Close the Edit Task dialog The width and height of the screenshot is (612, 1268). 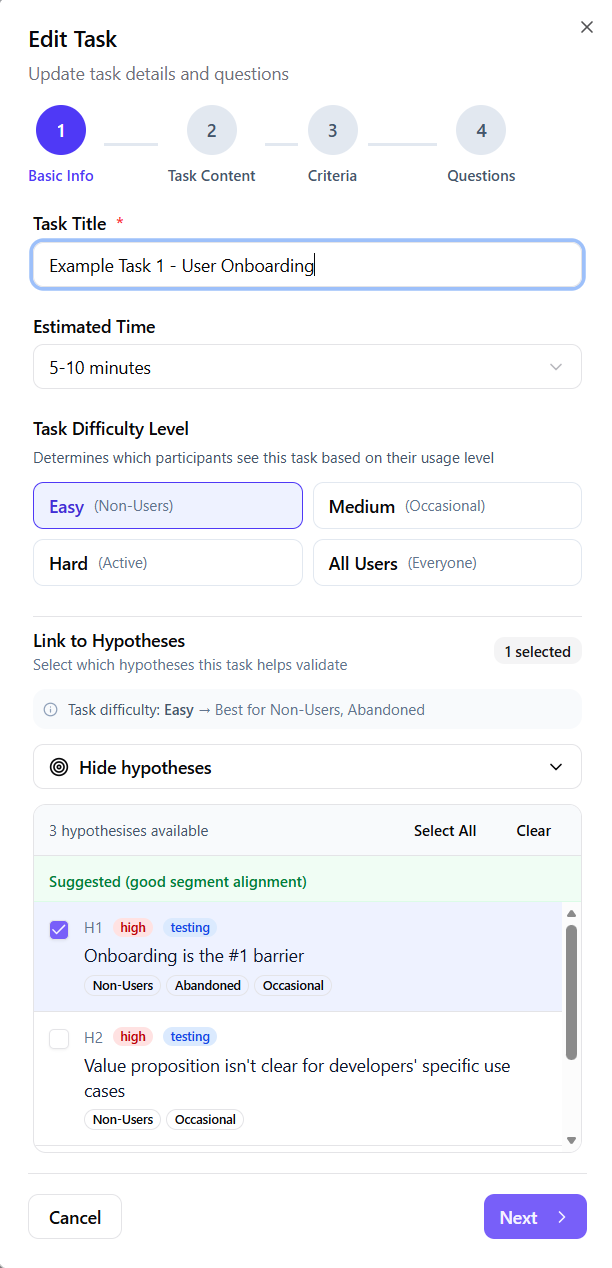587,28
